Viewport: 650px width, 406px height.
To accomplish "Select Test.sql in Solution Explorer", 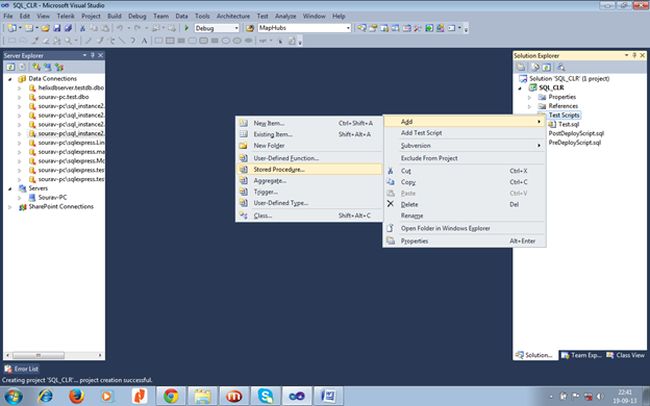I will pos(568,124).
